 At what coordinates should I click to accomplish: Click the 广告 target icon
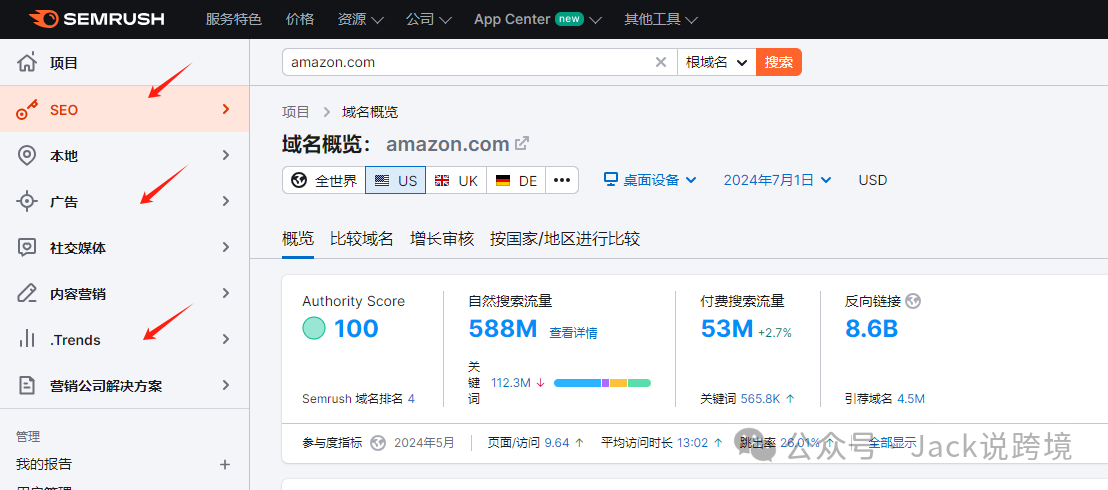(x=27, y=202)
